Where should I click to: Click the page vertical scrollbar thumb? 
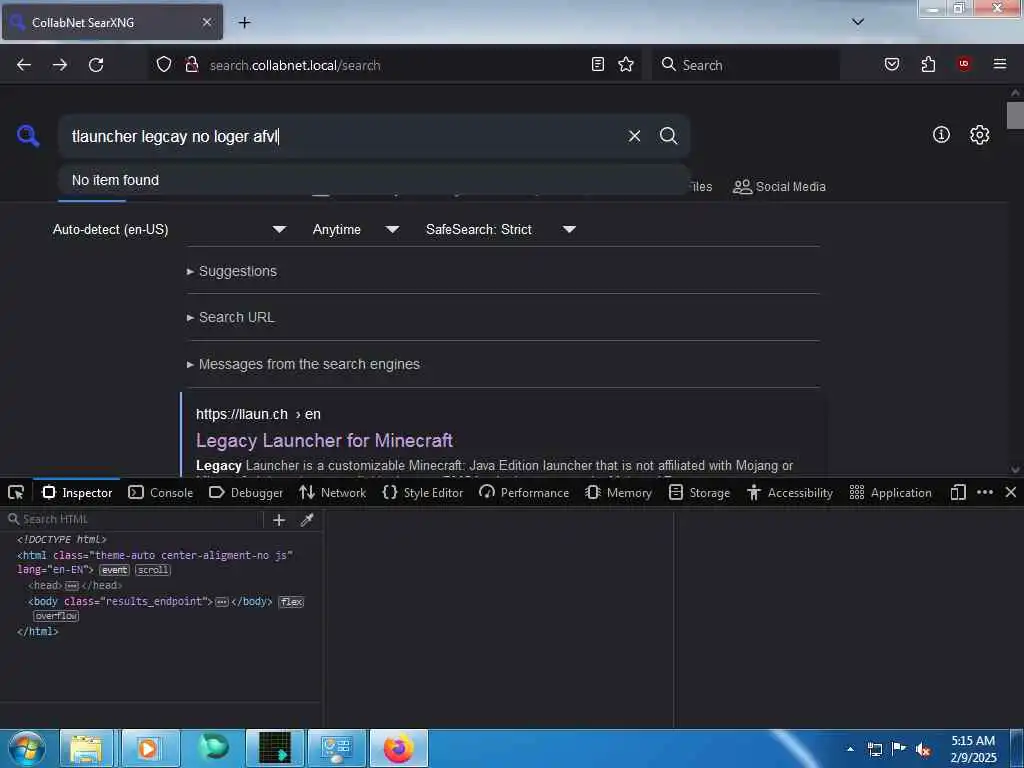tap(1015, 116)
